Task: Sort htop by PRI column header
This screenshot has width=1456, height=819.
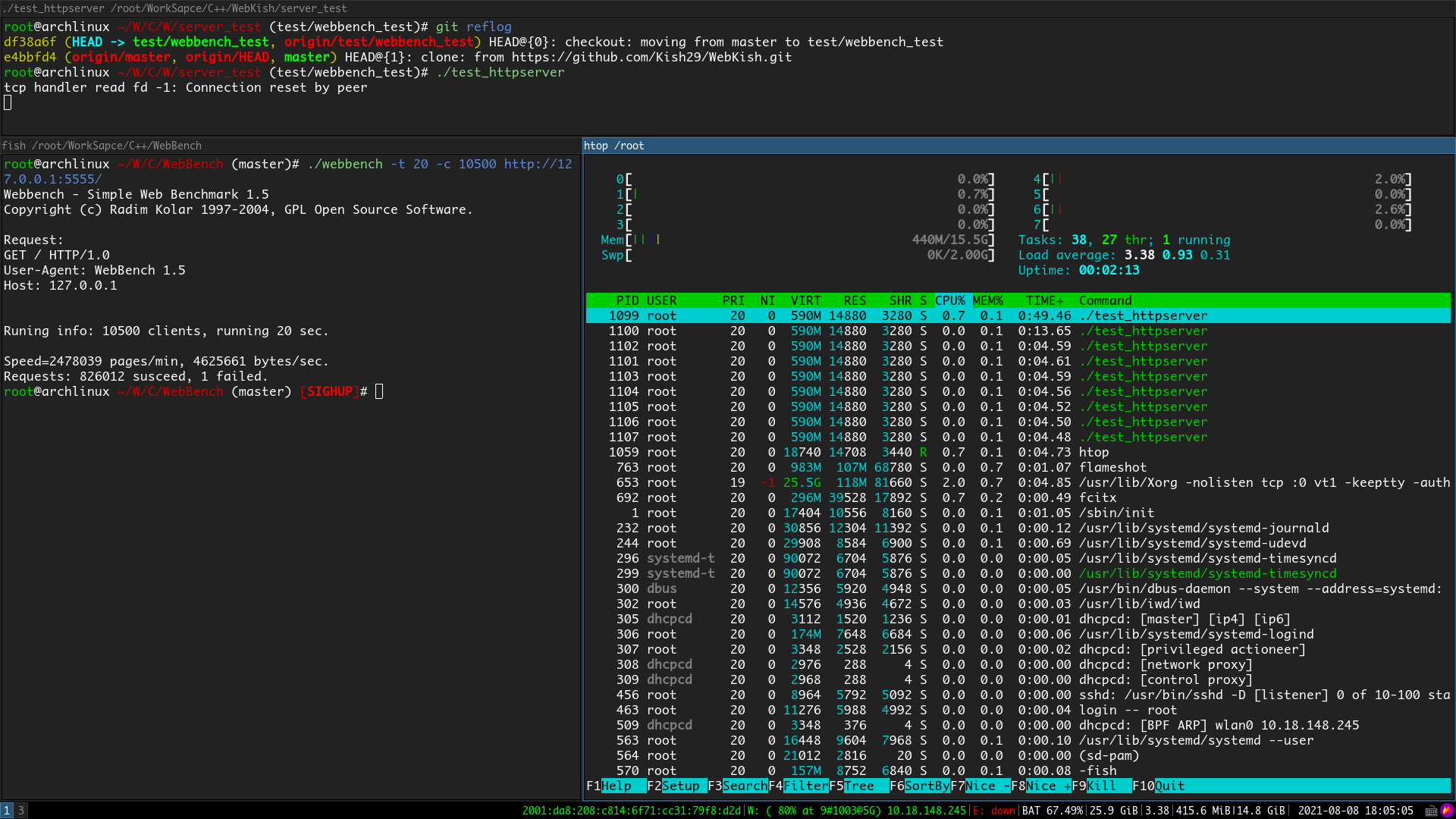Action: pos(733,300)
